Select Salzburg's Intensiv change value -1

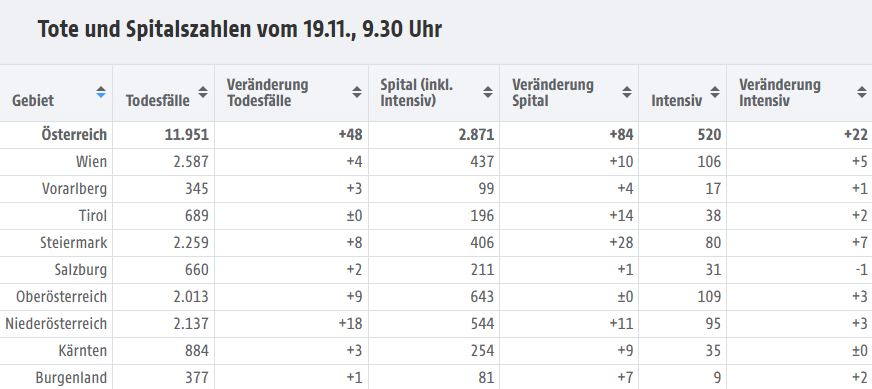tap(861, 270)
